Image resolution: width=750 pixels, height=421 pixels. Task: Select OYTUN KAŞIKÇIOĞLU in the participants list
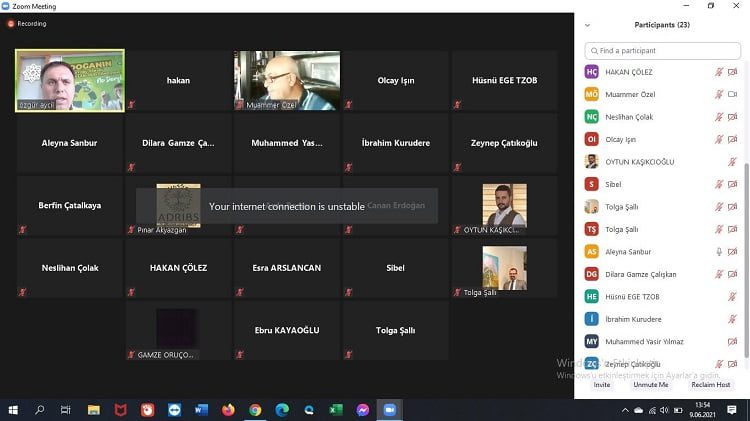640,162
